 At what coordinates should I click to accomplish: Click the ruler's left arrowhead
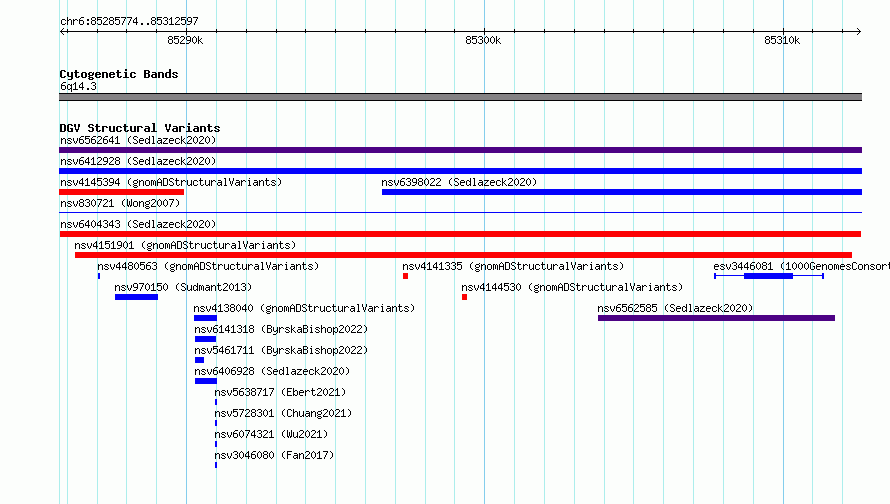(63, 31)
